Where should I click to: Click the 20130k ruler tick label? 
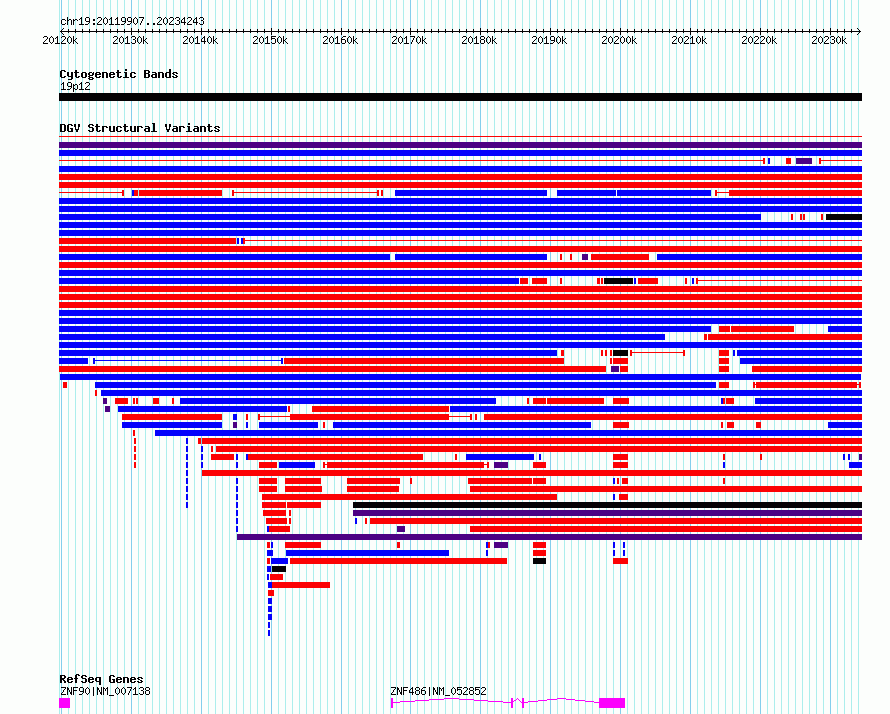pos(130,40)
